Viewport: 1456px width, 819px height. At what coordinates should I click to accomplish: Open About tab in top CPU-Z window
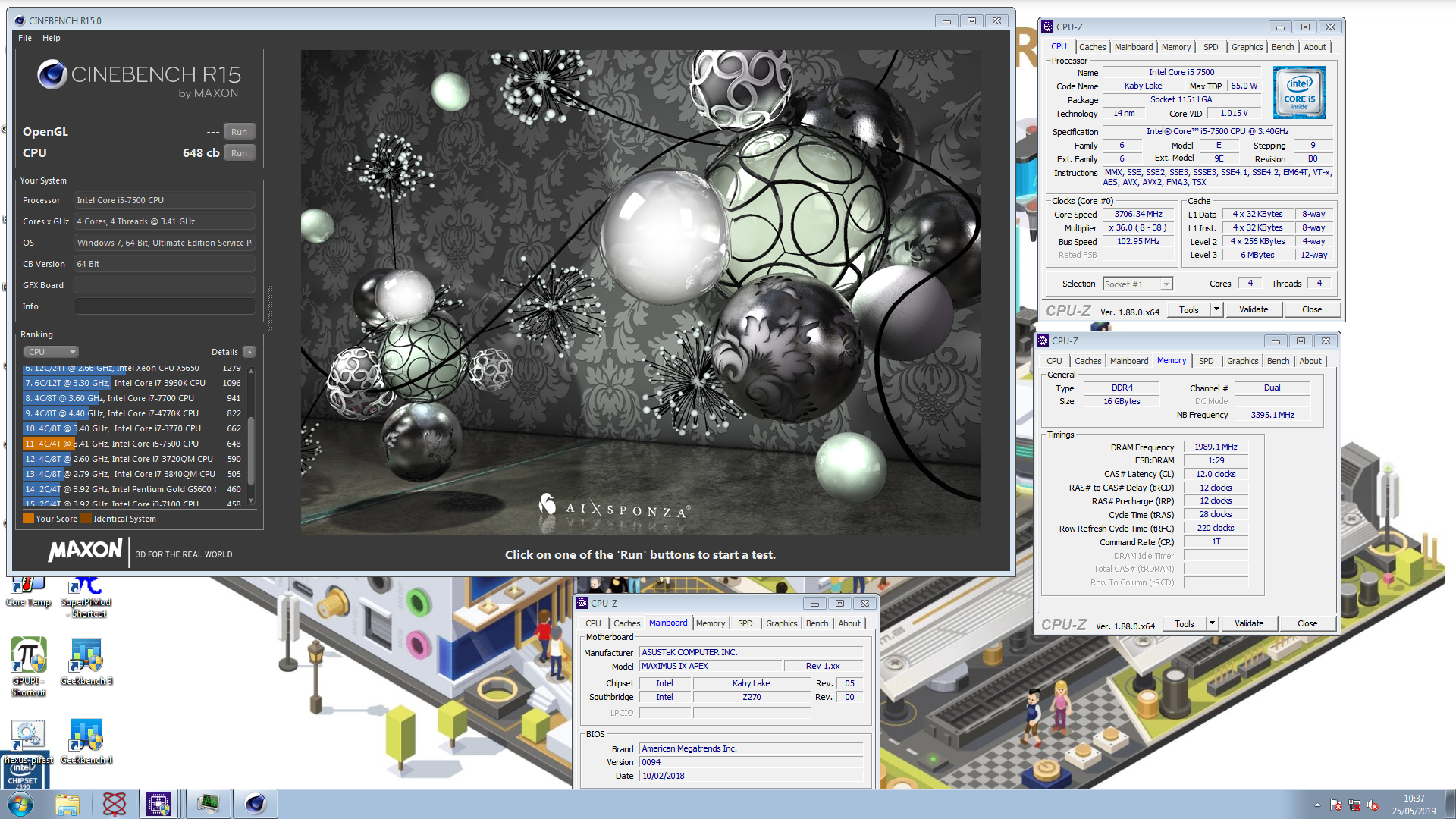[1315, 47]
